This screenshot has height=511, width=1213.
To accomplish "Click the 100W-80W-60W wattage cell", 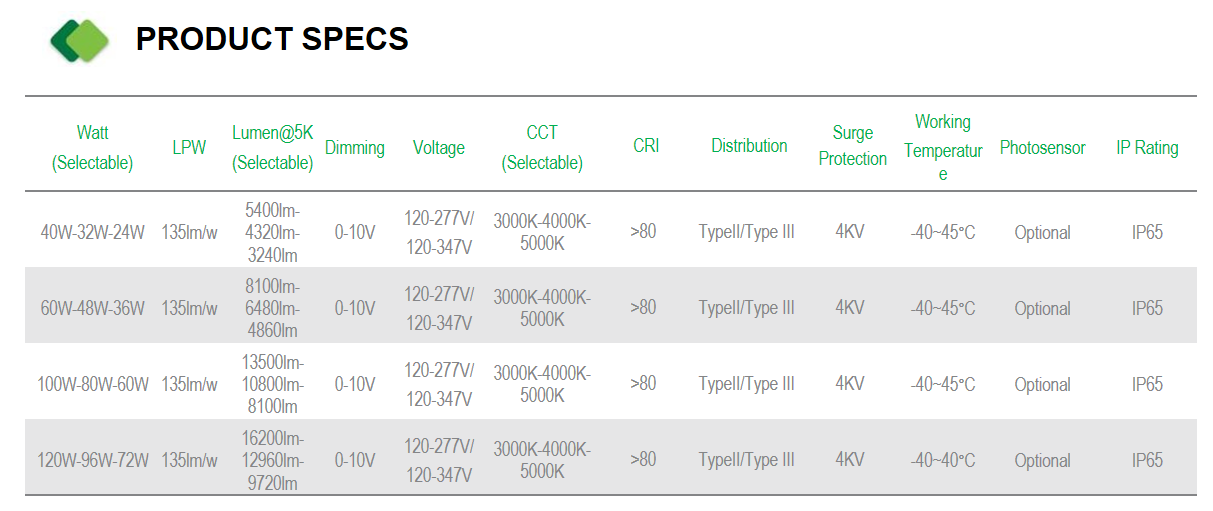I will (x=93, y=384).
